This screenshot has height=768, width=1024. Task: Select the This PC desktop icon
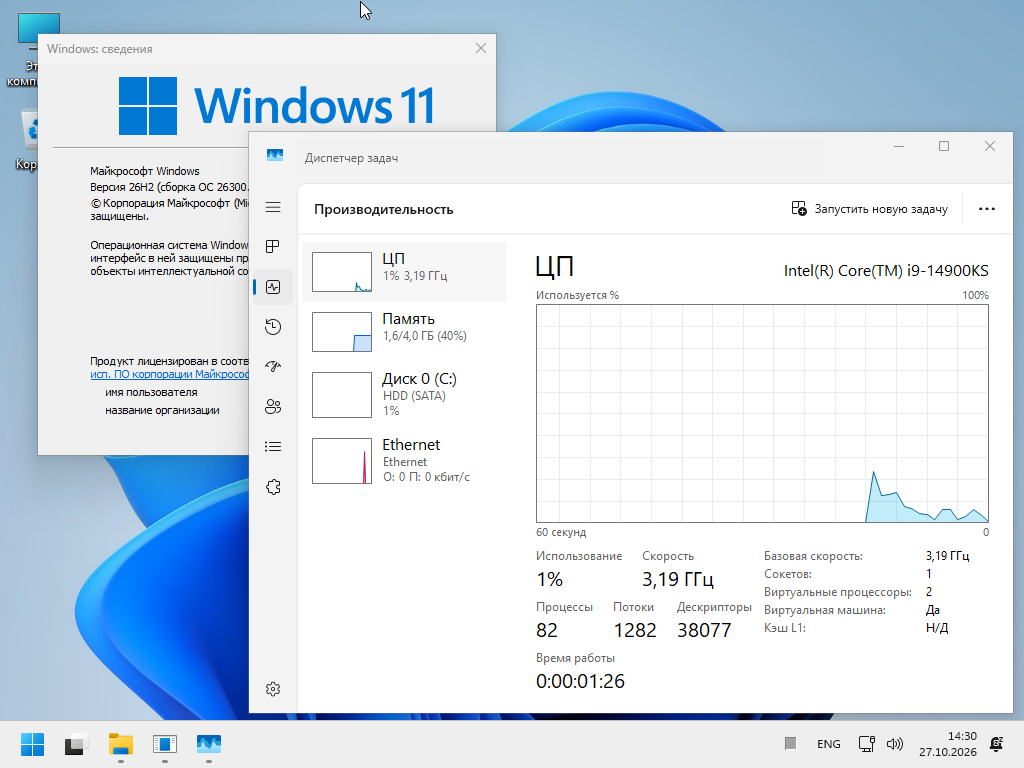click(x=22, y=50)
